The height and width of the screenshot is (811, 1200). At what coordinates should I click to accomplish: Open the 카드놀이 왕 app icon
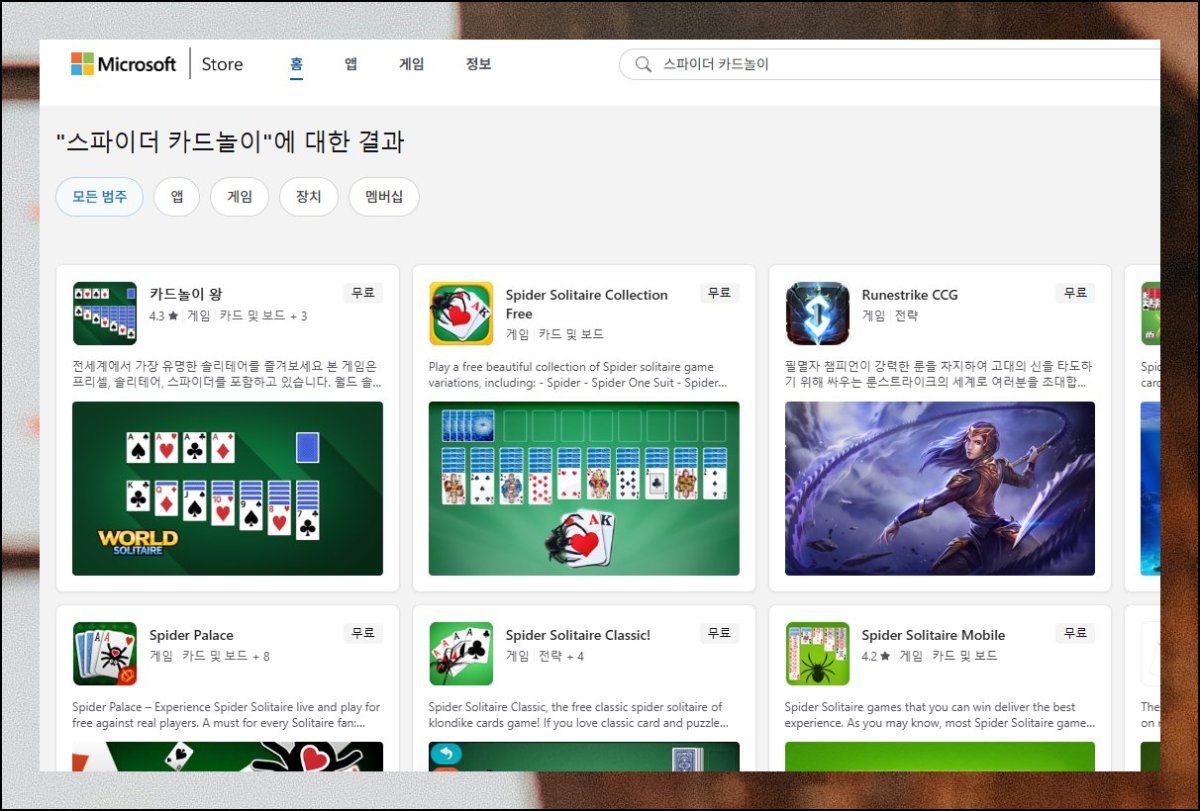[105, 313]
